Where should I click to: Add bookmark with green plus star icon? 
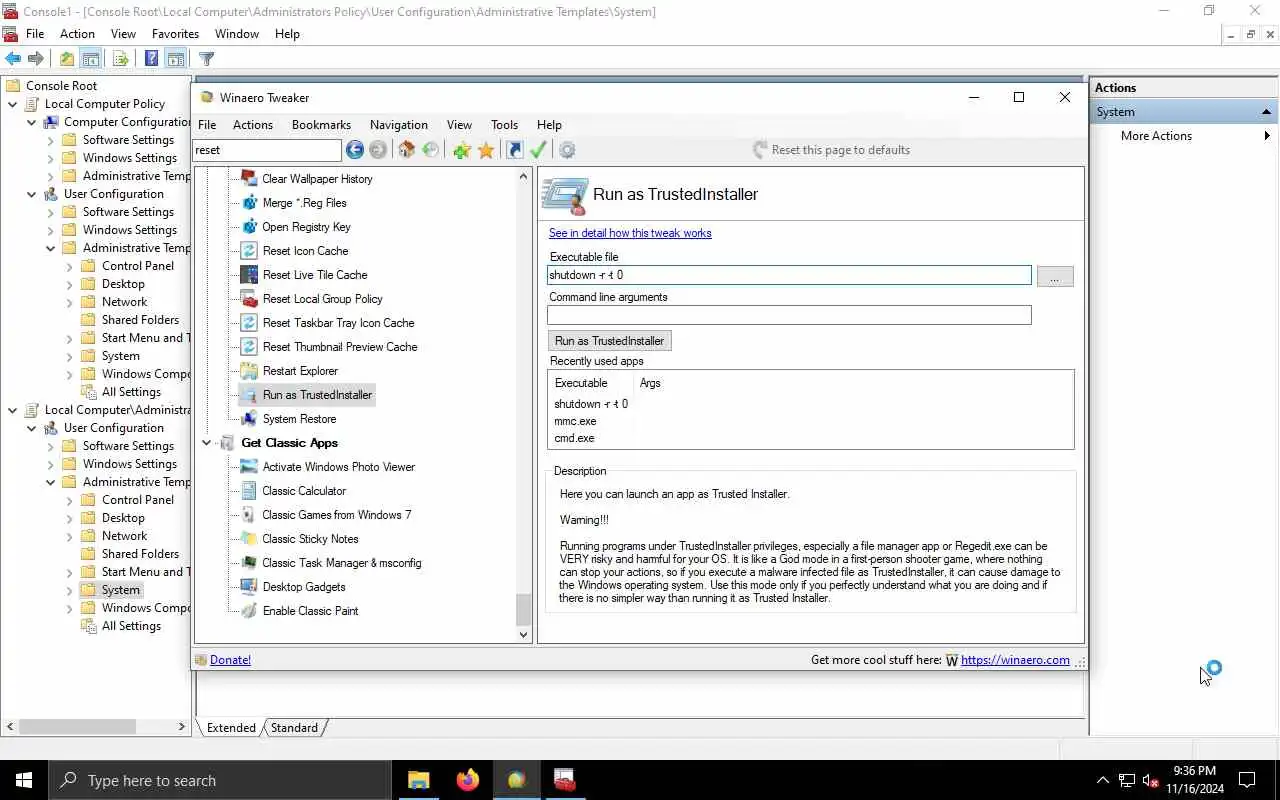tap(461, 150)
